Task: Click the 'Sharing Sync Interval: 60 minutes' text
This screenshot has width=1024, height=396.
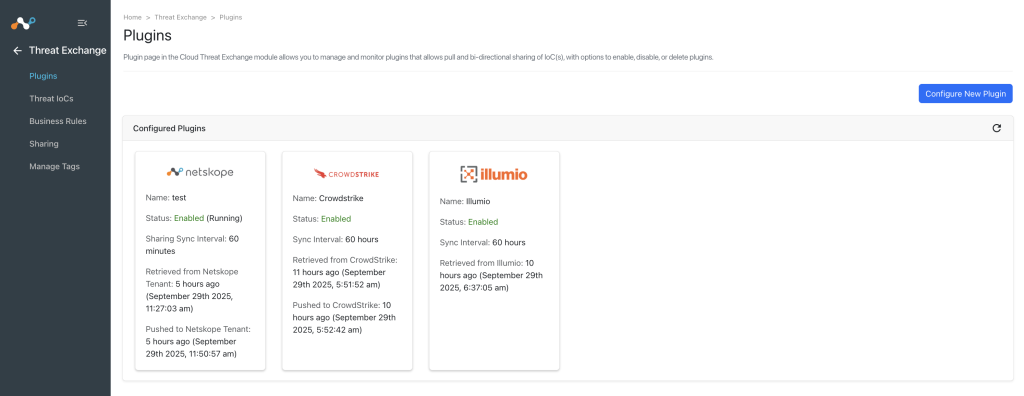Action: coord(192,244)
